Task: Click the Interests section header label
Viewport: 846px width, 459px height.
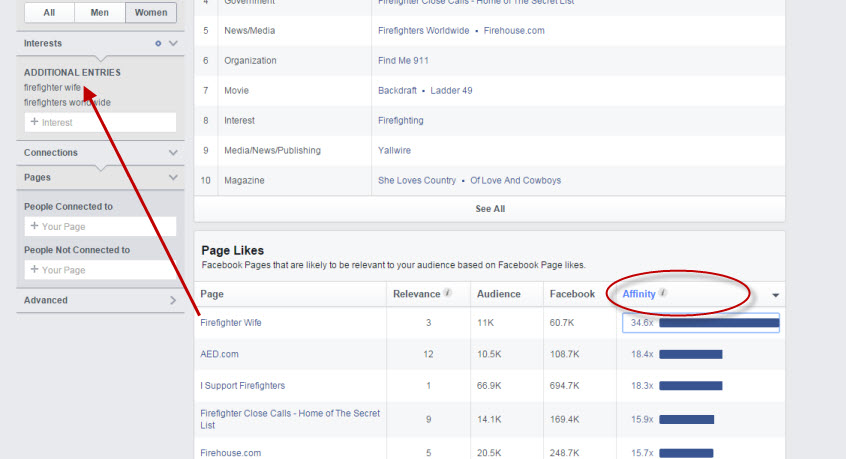Action: 43,43
